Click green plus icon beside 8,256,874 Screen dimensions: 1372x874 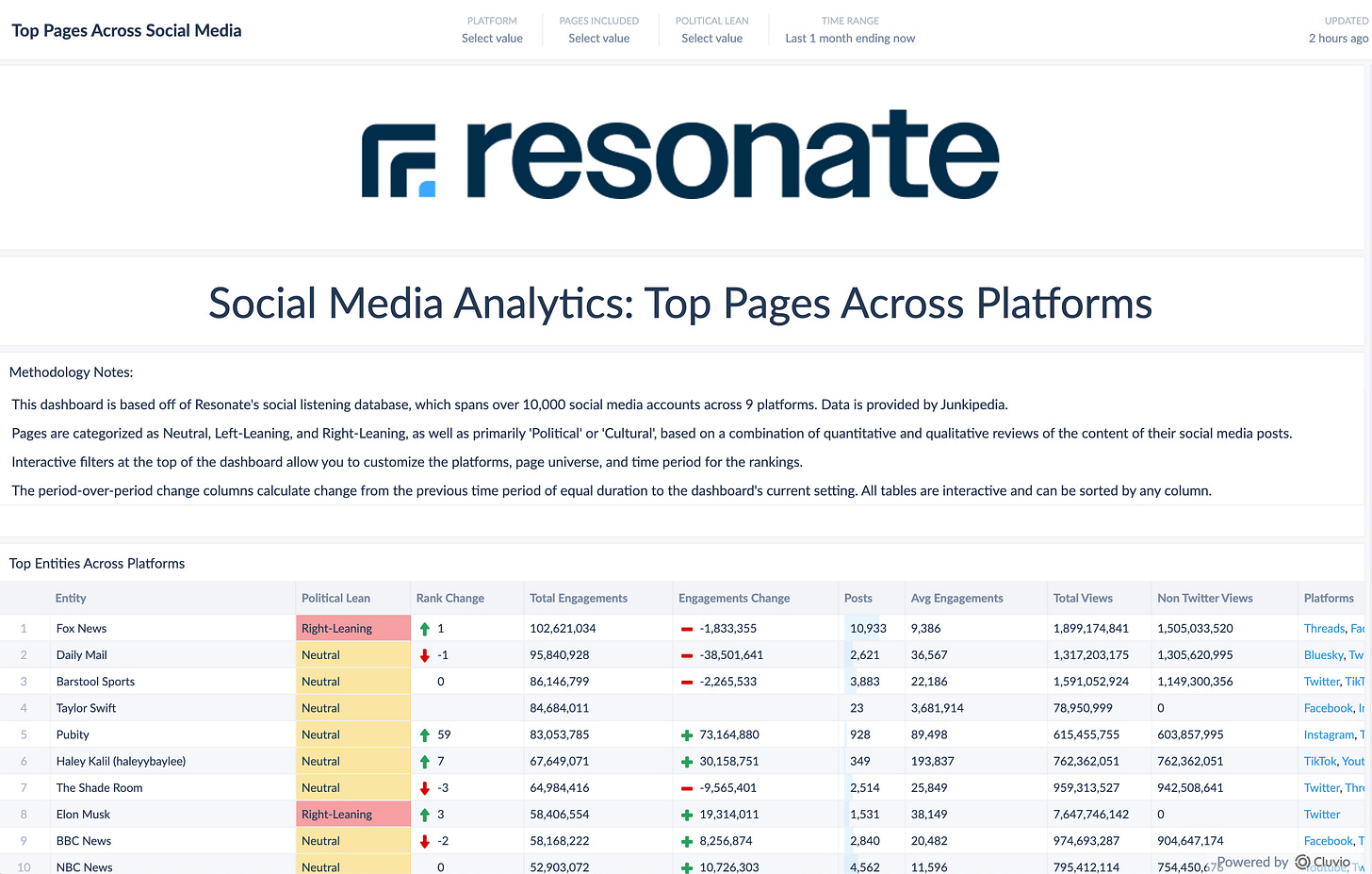(x=687, y=841)
